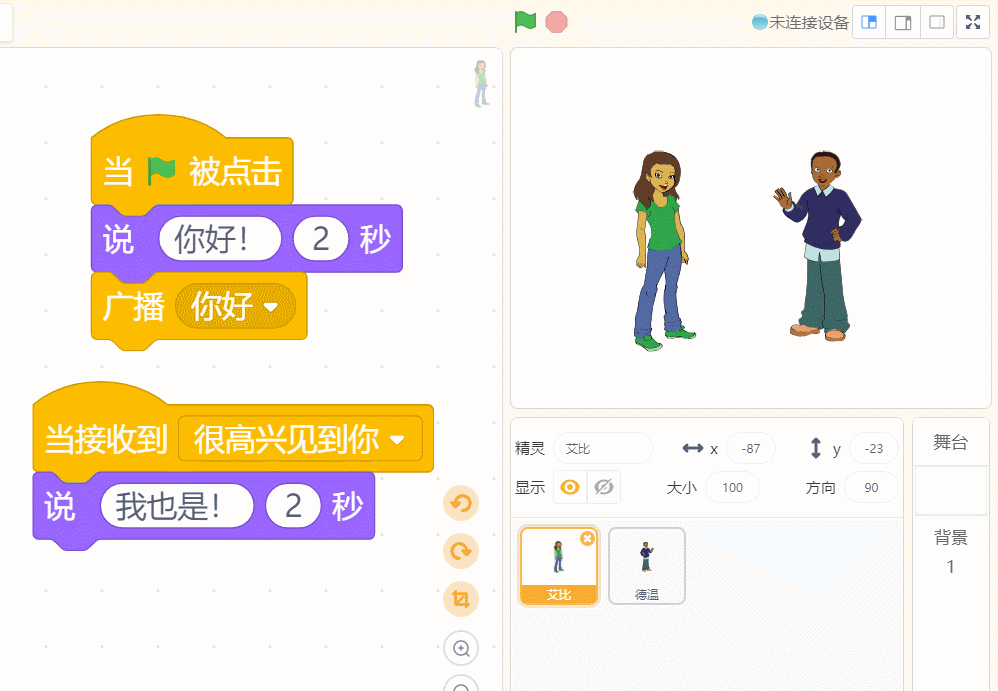Image resolution: width=998 pixels, height=691 pixels.
Task: Click the 方向 direction label
Action: coord(820,487)
